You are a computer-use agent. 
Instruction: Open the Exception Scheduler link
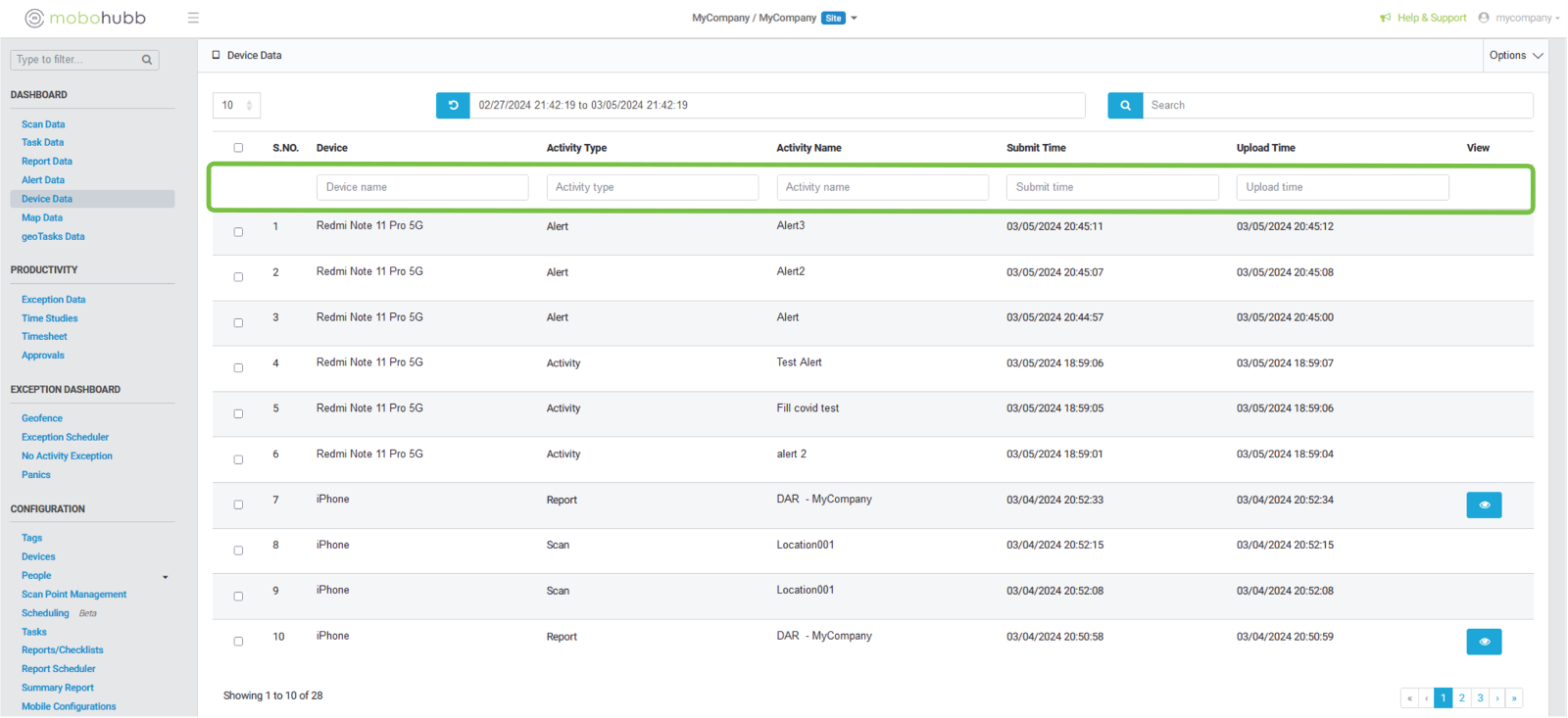coord(65,437)
